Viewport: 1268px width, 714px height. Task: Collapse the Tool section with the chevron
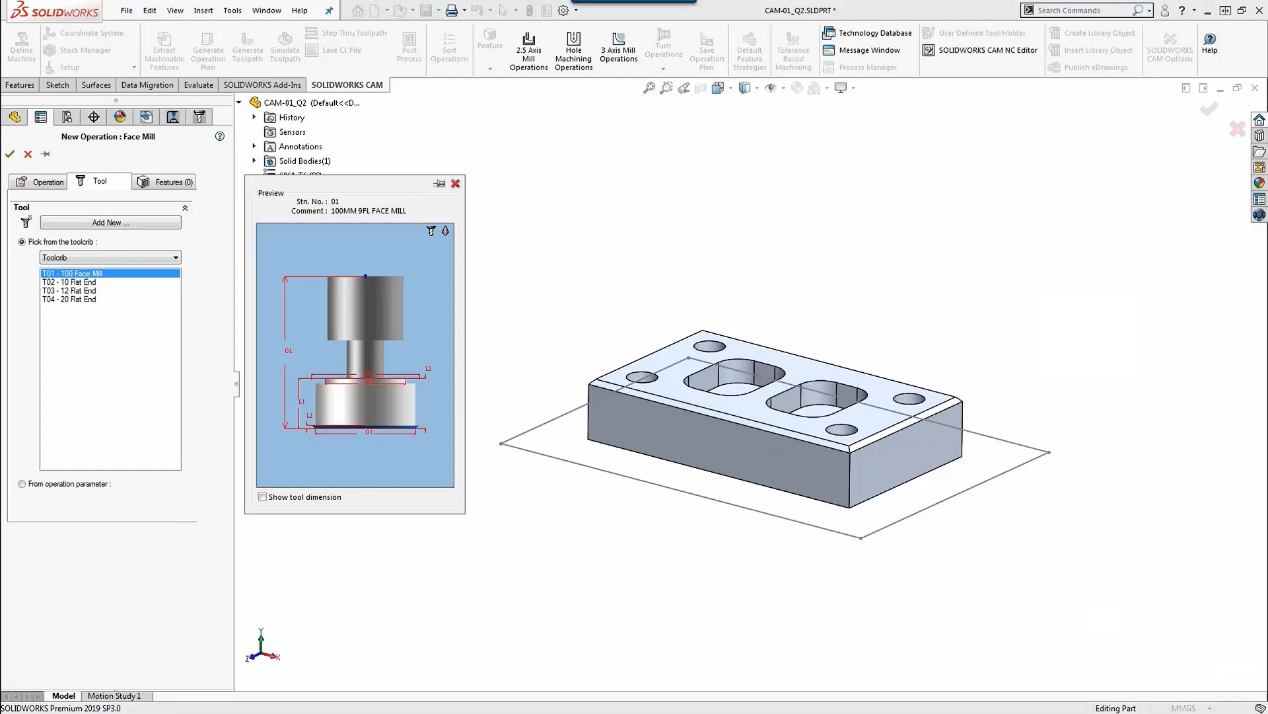tap(185, 207)
